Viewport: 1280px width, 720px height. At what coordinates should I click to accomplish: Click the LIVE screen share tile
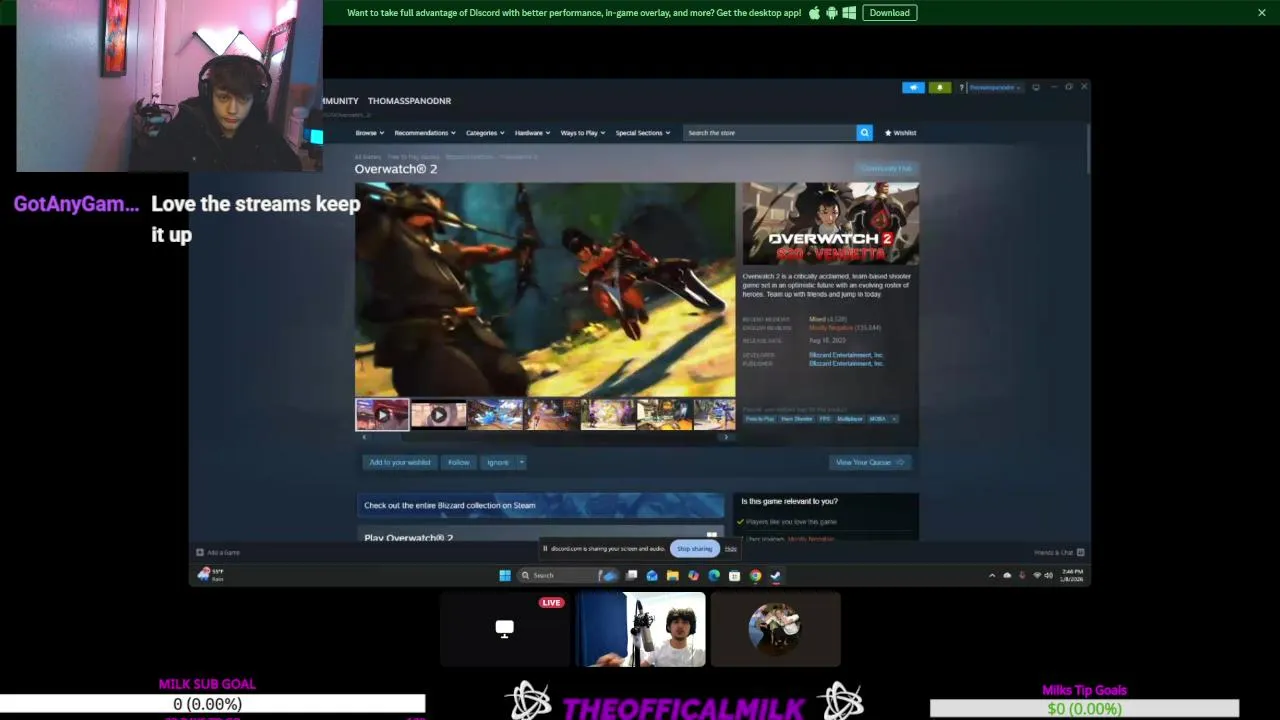pos(505,629)
